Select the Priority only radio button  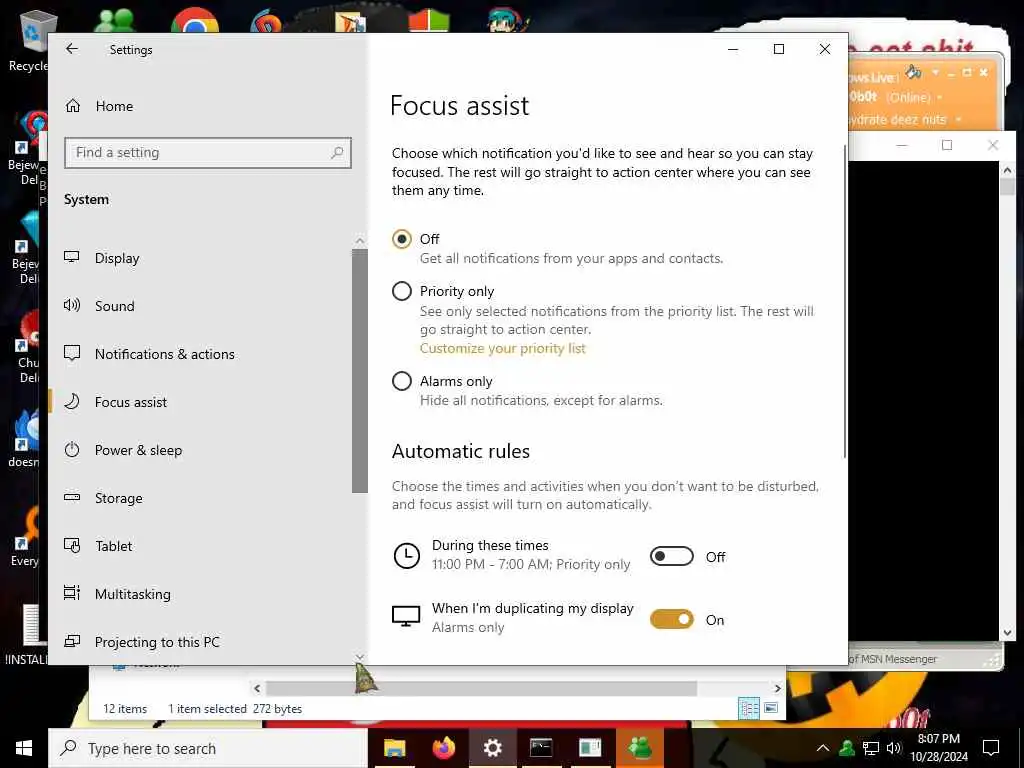(402, 291)
